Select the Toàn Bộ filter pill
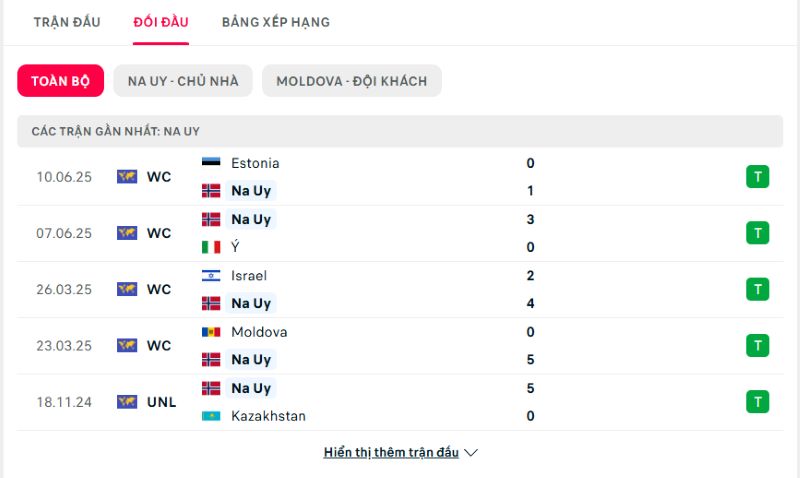The image size is (800, 478). (61, 81)
